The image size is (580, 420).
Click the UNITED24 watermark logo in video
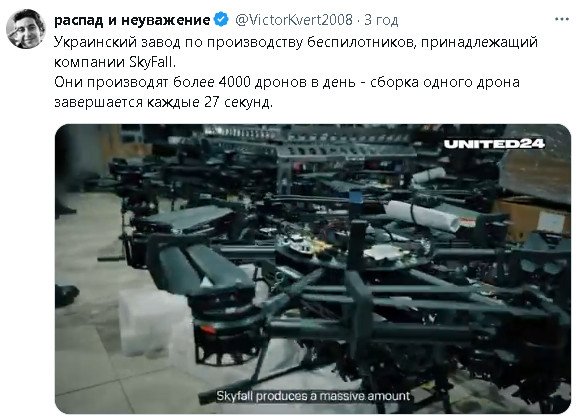pos(494,144)
